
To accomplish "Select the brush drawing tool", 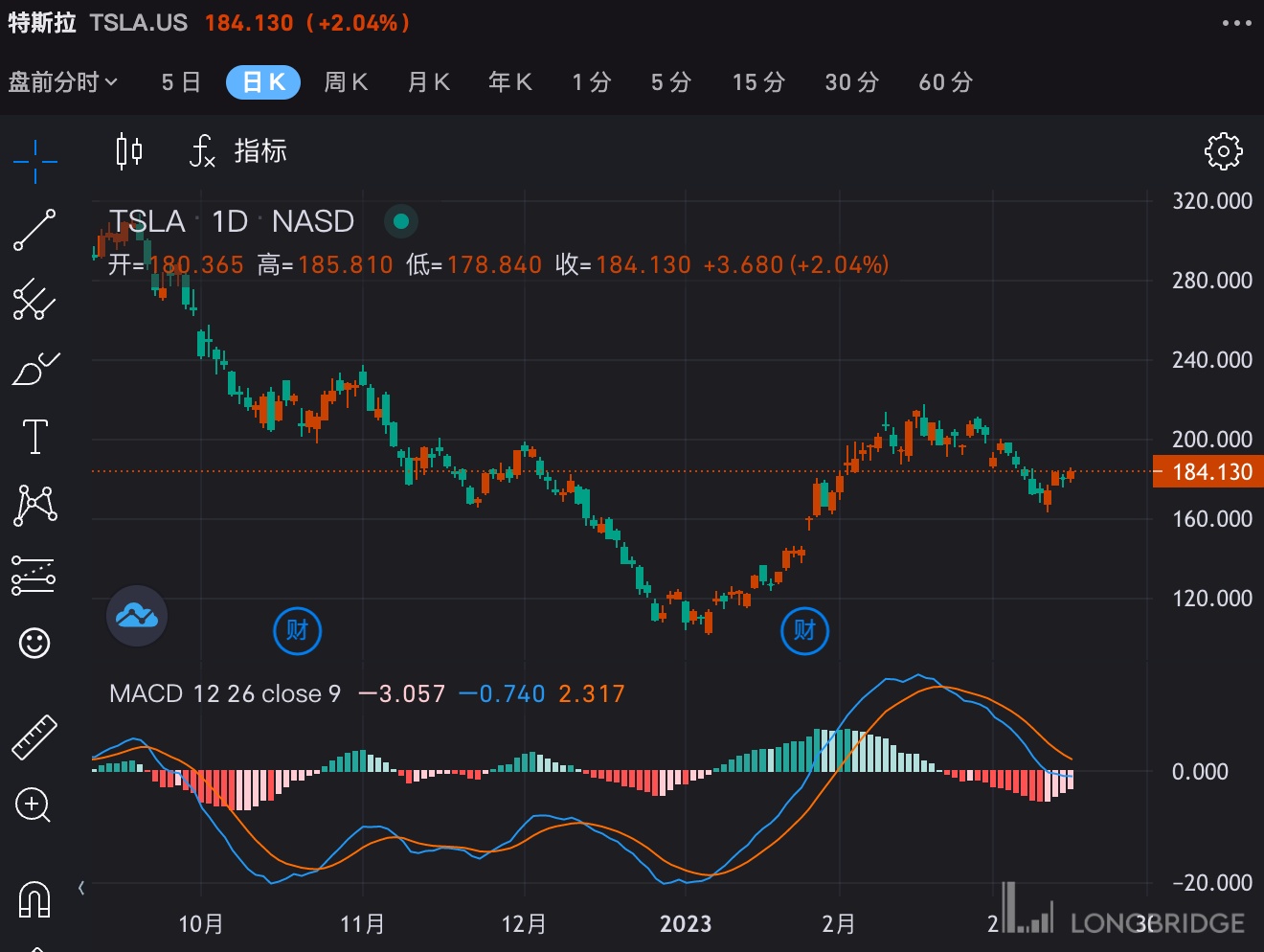I will (x=35, y=368).
